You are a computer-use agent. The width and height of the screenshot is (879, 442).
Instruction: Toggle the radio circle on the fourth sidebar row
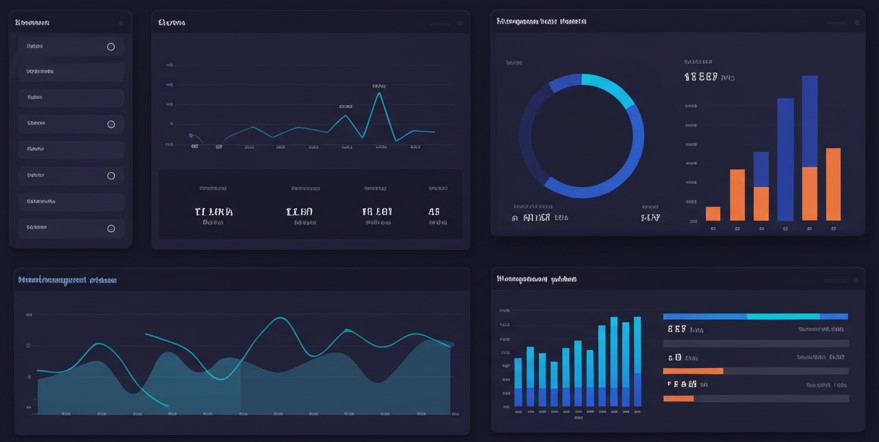(111, 124)
